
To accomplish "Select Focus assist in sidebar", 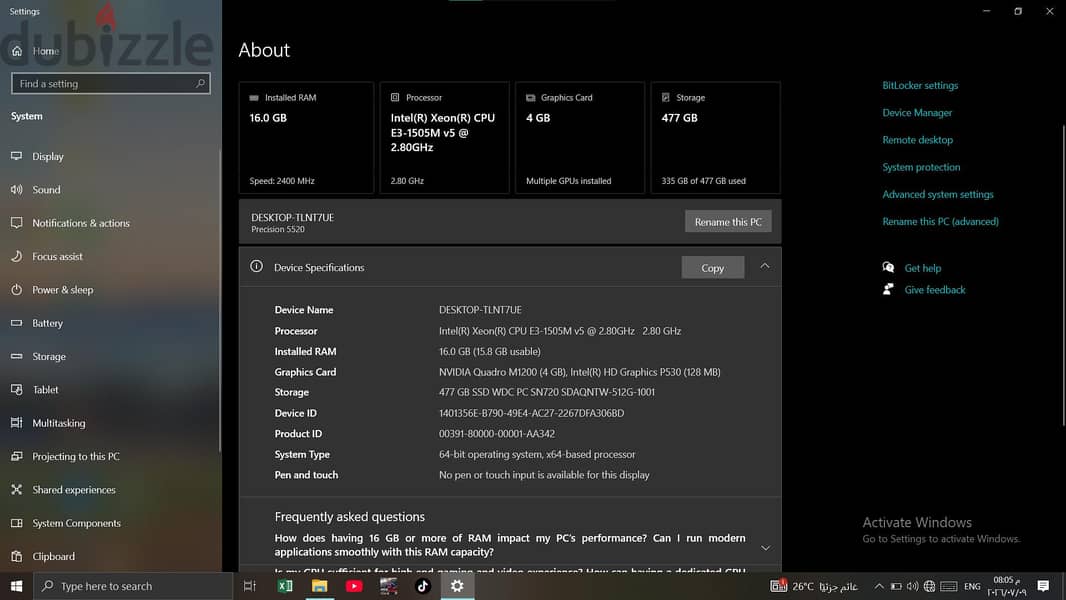I will click(x=57, y=256).
